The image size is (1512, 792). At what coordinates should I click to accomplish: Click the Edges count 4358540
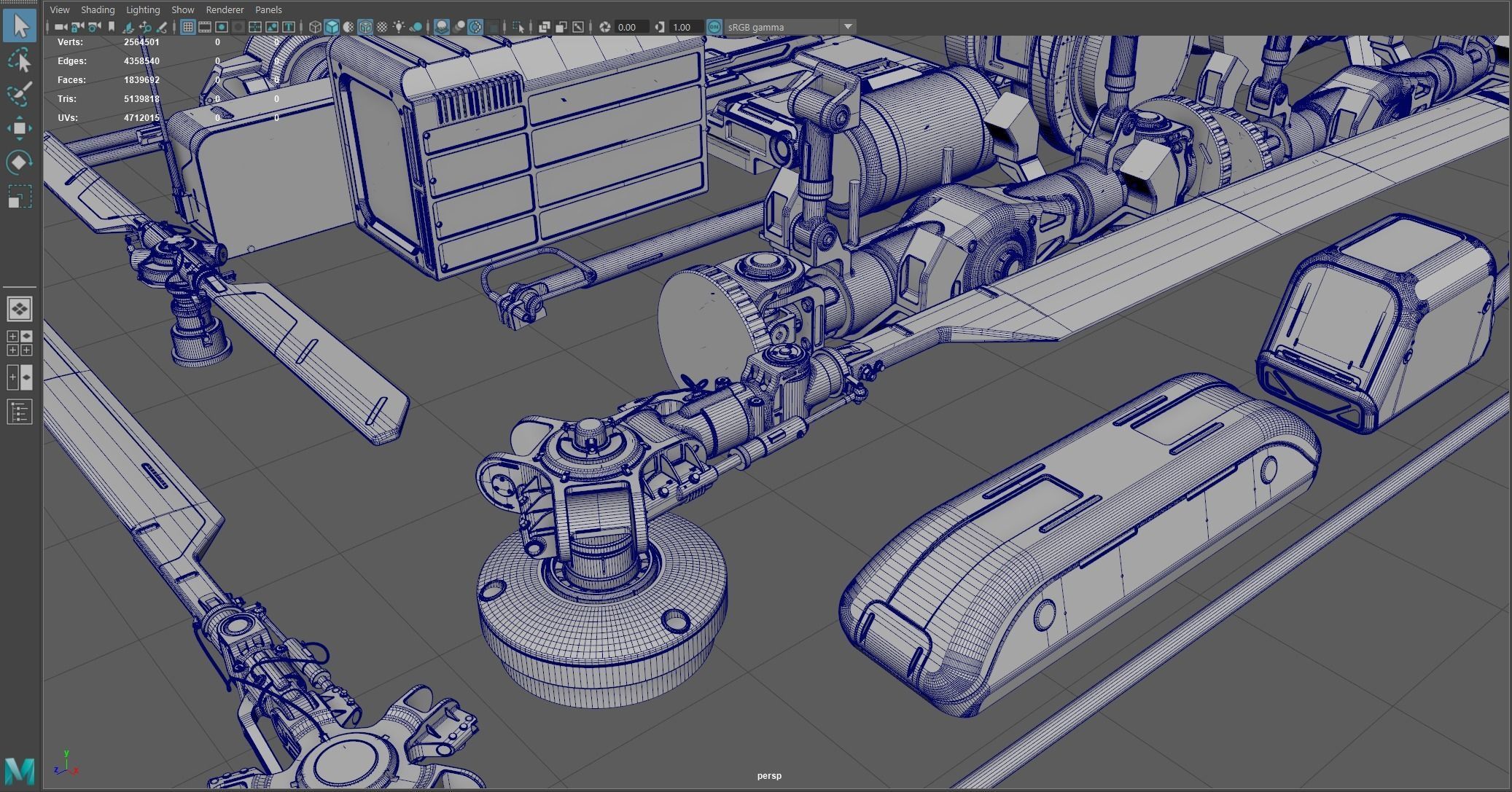(x=141, y=61)
